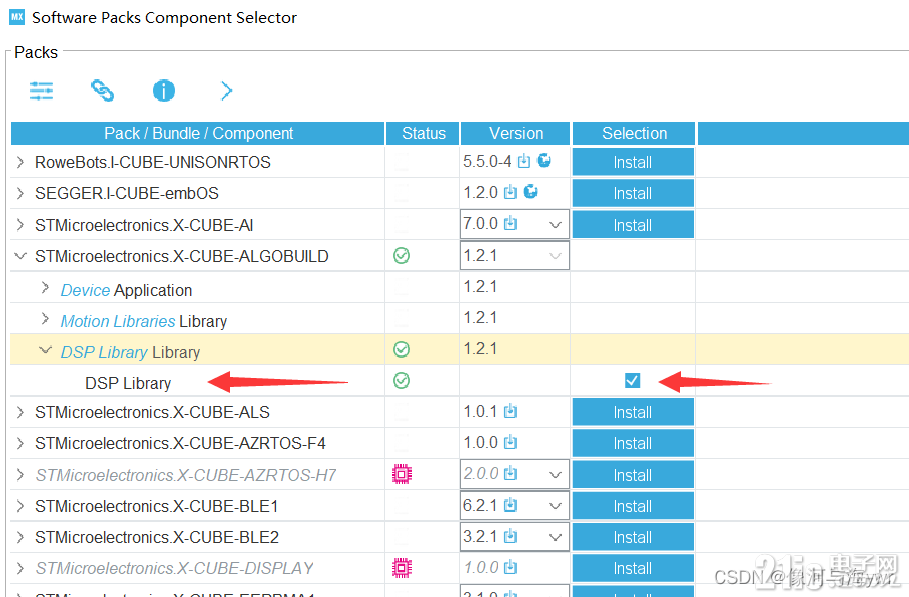
Task: Open the AZRTOS-H7 version 2.0.0 dropdown
Action: click(x=555, y=475)
